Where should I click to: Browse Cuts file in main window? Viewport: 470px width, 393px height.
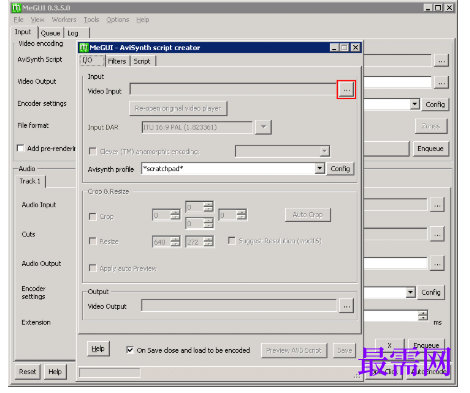tap(437, 234)
